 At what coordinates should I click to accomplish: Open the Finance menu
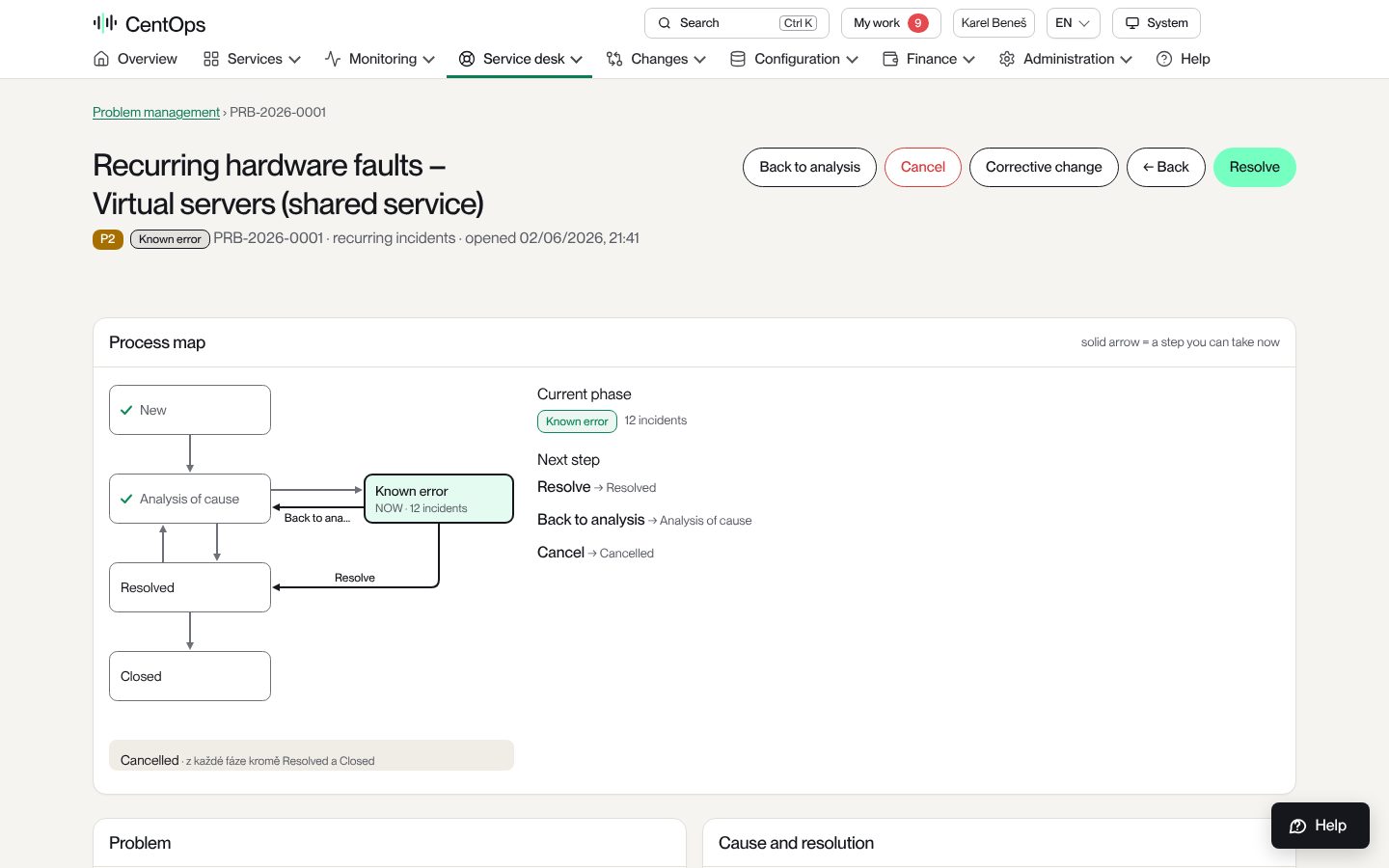click(x=929, y=59)
